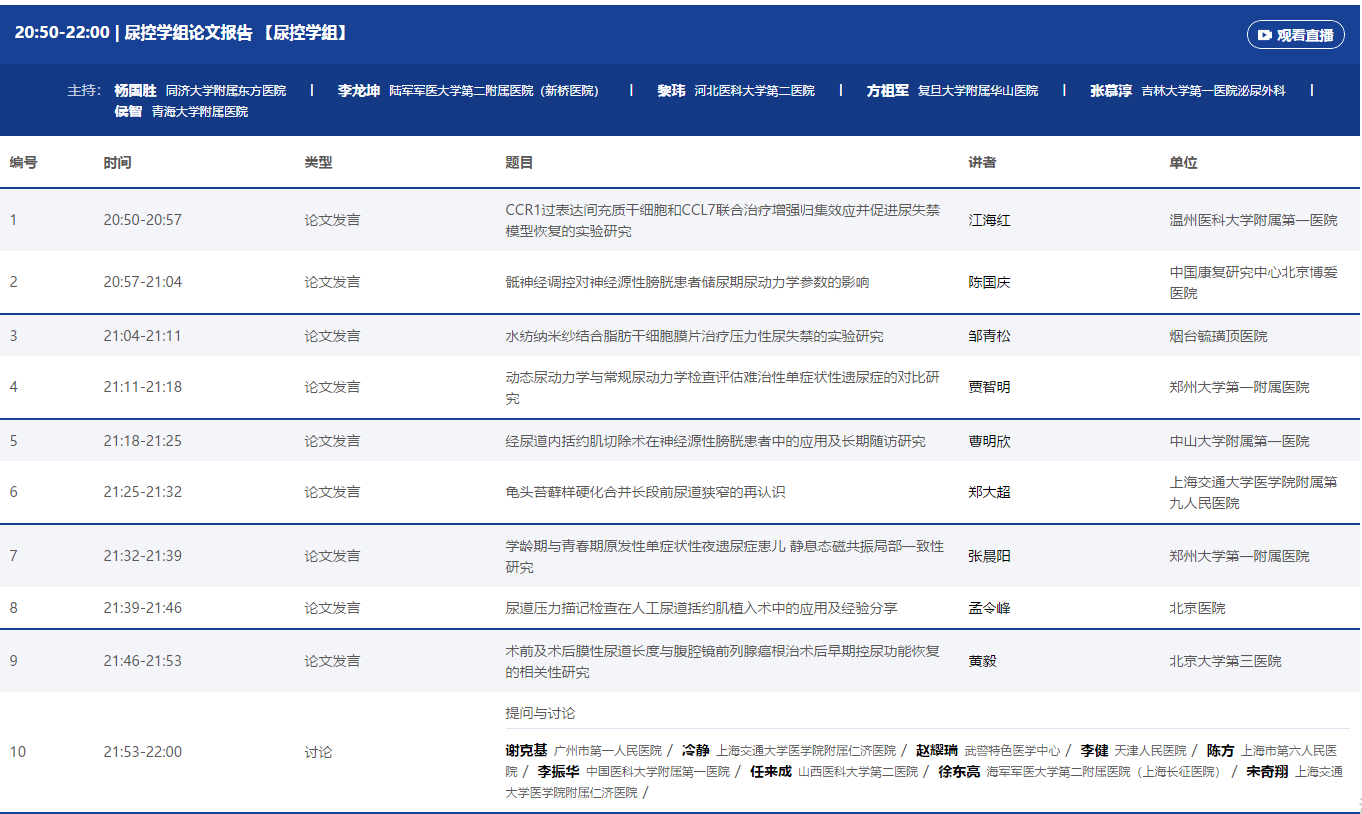The image size is (1362, 814).
Task: Open the 骶神经调控 paper title
Action: tap(687, 282)
